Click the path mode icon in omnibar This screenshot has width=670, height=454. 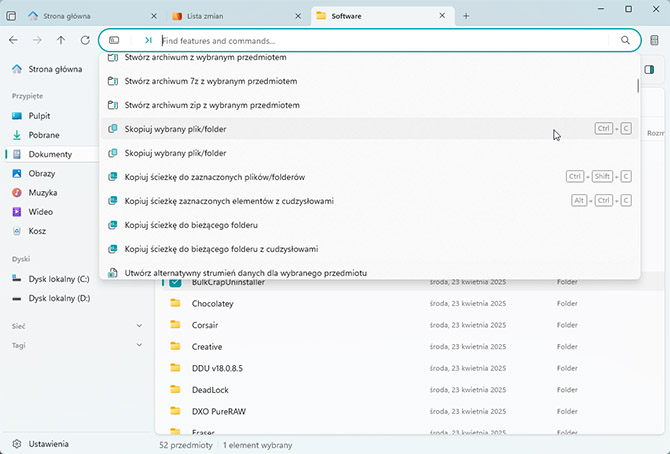coord(114,40)
